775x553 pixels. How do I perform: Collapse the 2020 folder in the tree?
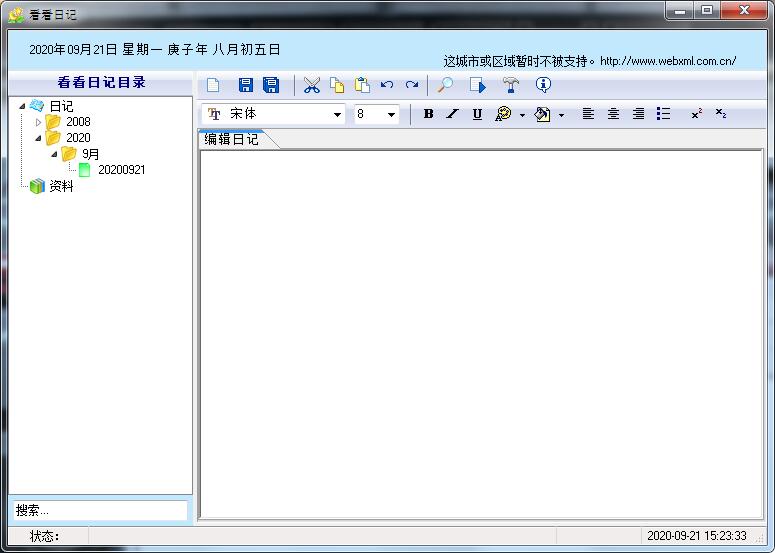[x=39, y=138]
